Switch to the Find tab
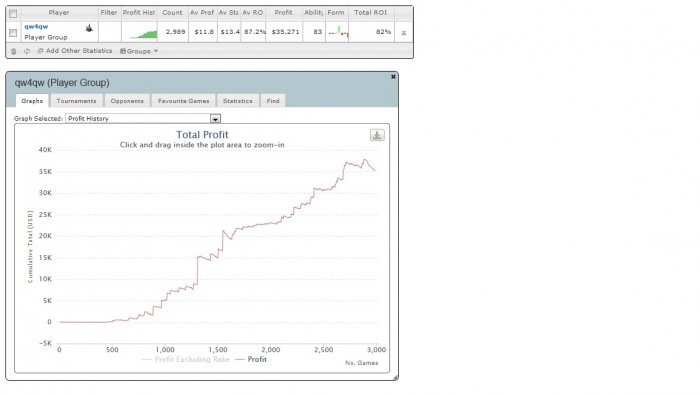The width and height of the screenshot is (700, 394). [273, 101]
